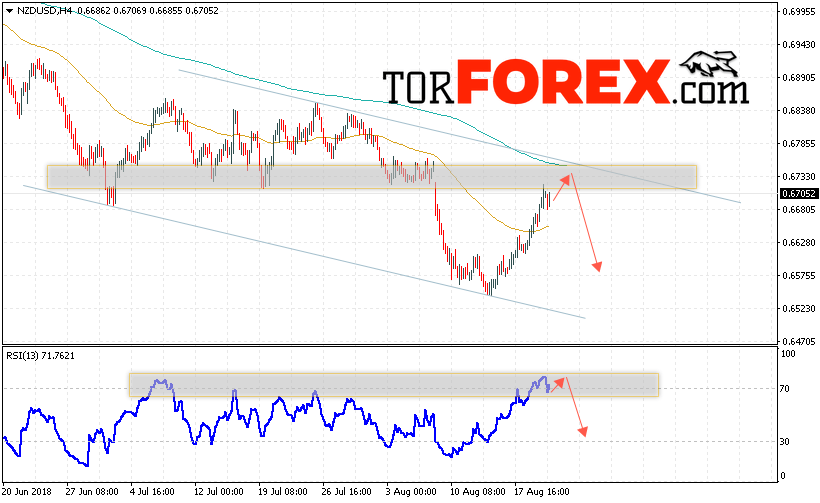Click price axis label 0.65230

point(799,308)
